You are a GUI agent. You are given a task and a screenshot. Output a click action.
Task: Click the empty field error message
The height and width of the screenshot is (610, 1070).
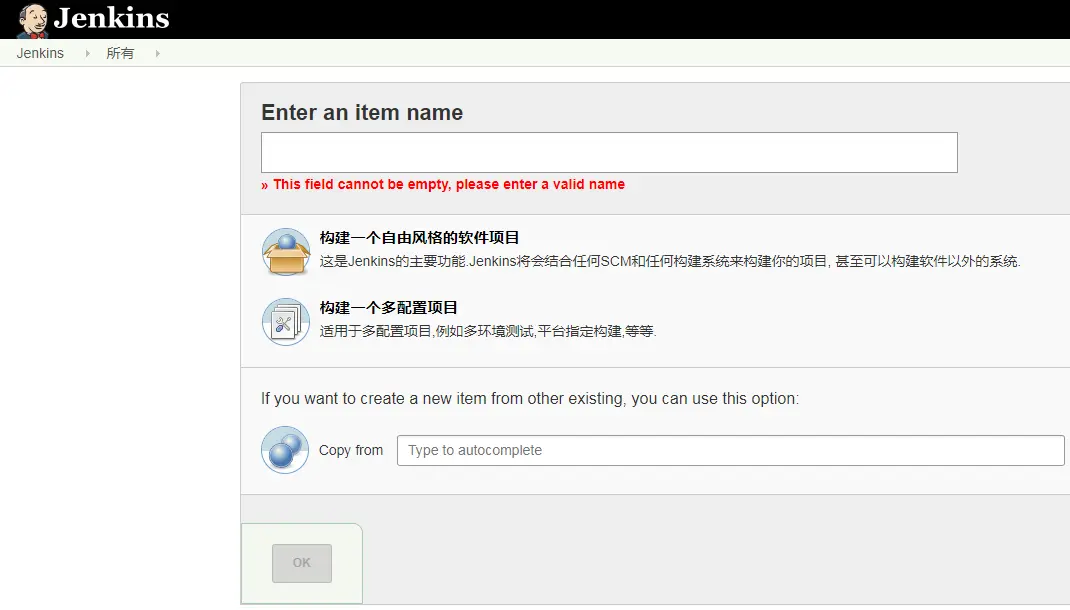[443, 184]
